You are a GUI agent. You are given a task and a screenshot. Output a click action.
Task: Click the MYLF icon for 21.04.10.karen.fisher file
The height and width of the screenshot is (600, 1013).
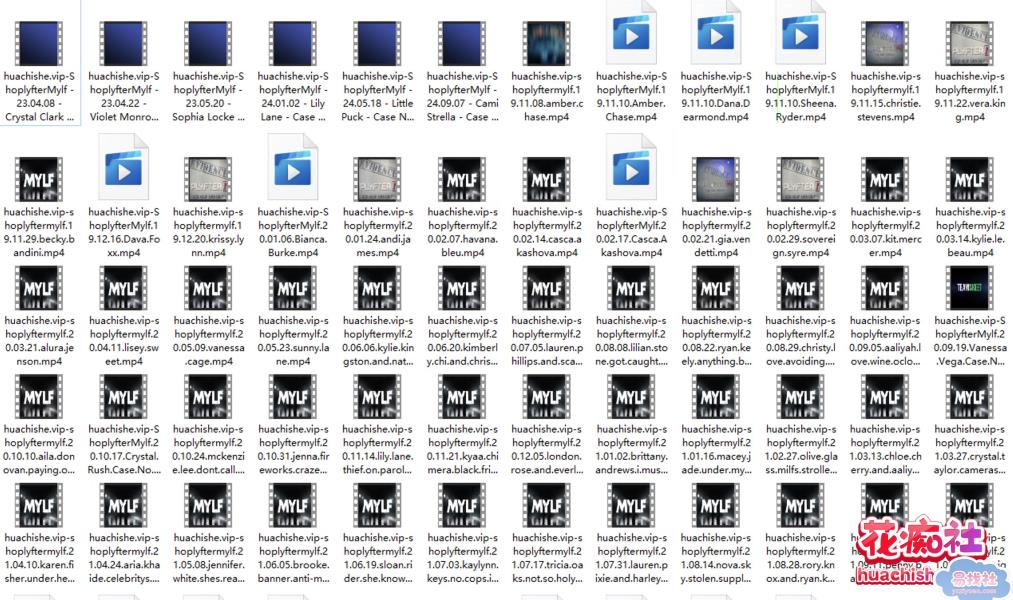[x=39, y=505]
